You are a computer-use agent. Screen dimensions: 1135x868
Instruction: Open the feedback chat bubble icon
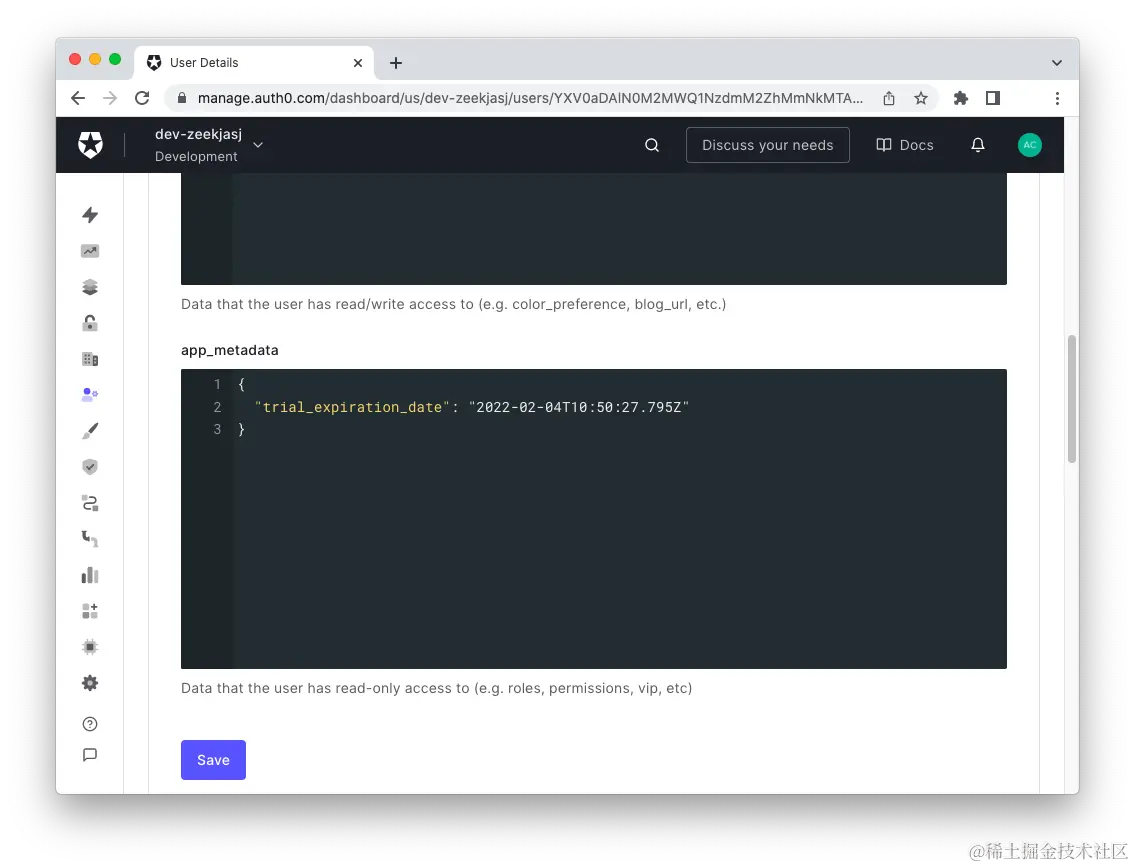pyautogui.click(x=90, y=755)
